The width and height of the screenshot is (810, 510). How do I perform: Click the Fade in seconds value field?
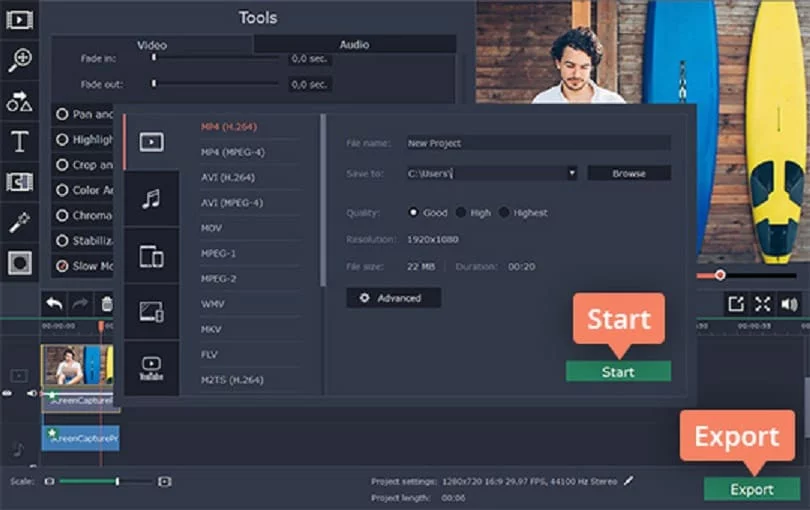point(309,58)
